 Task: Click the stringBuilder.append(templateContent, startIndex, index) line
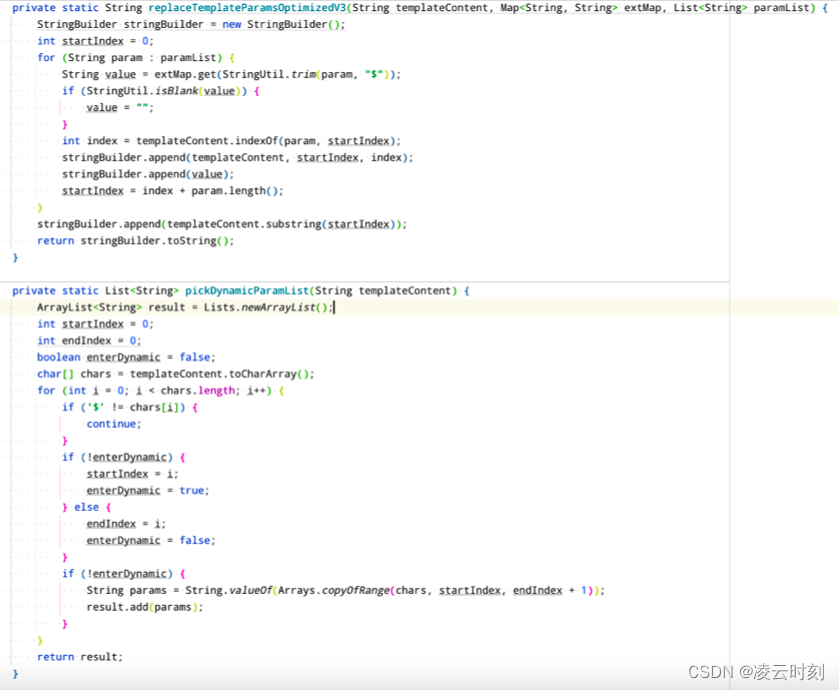pyautogui.click(x=238, y=157)
